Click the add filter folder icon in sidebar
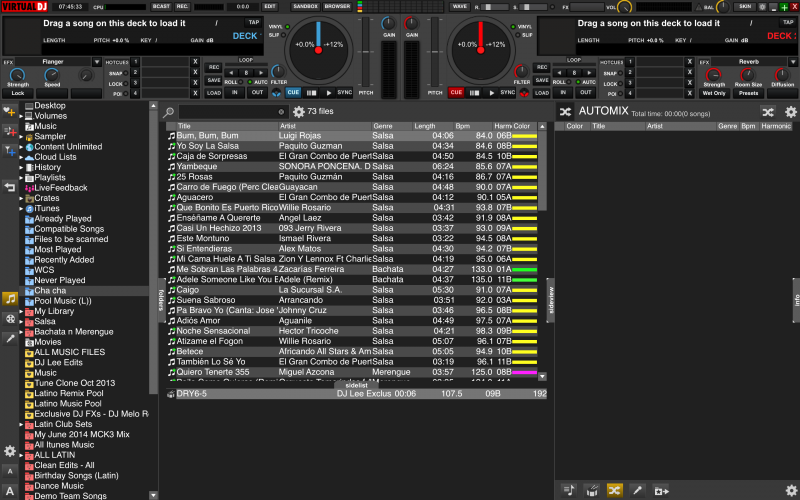800x500 pixels. (9, 151)
